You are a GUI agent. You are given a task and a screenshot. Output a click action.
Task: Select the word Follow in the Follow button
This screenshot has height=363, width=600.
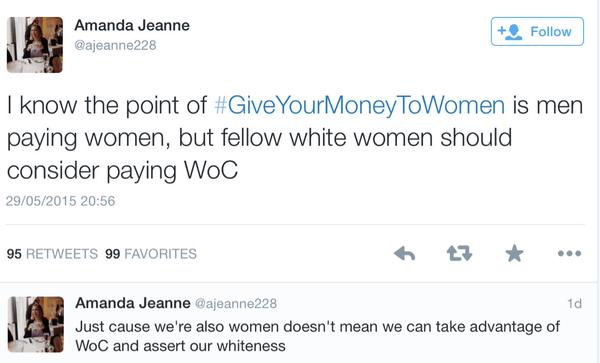551,32
